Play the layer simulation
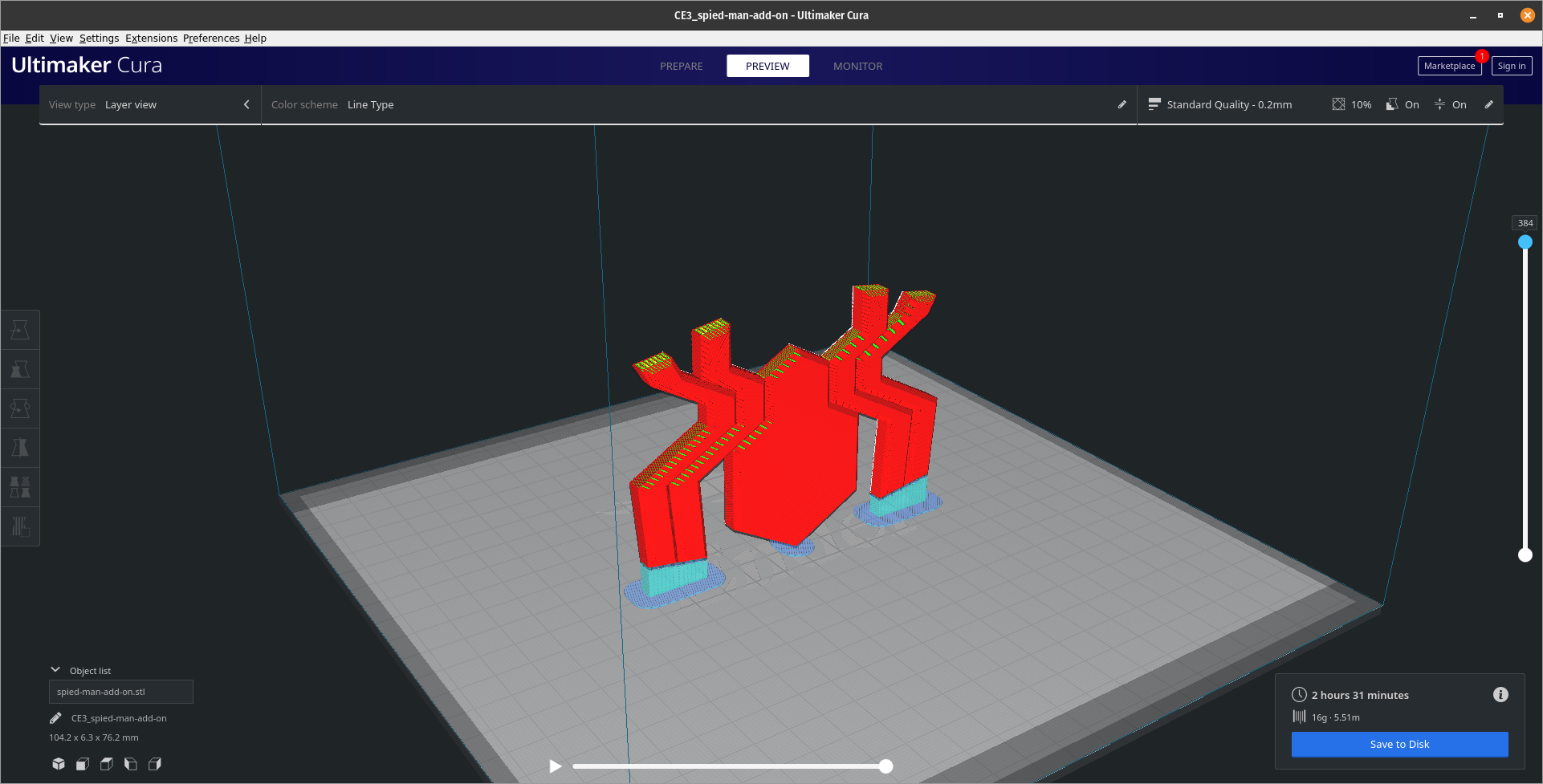Image resolution: width=1543 pixels, height=784 pixels. click(555, 766)
